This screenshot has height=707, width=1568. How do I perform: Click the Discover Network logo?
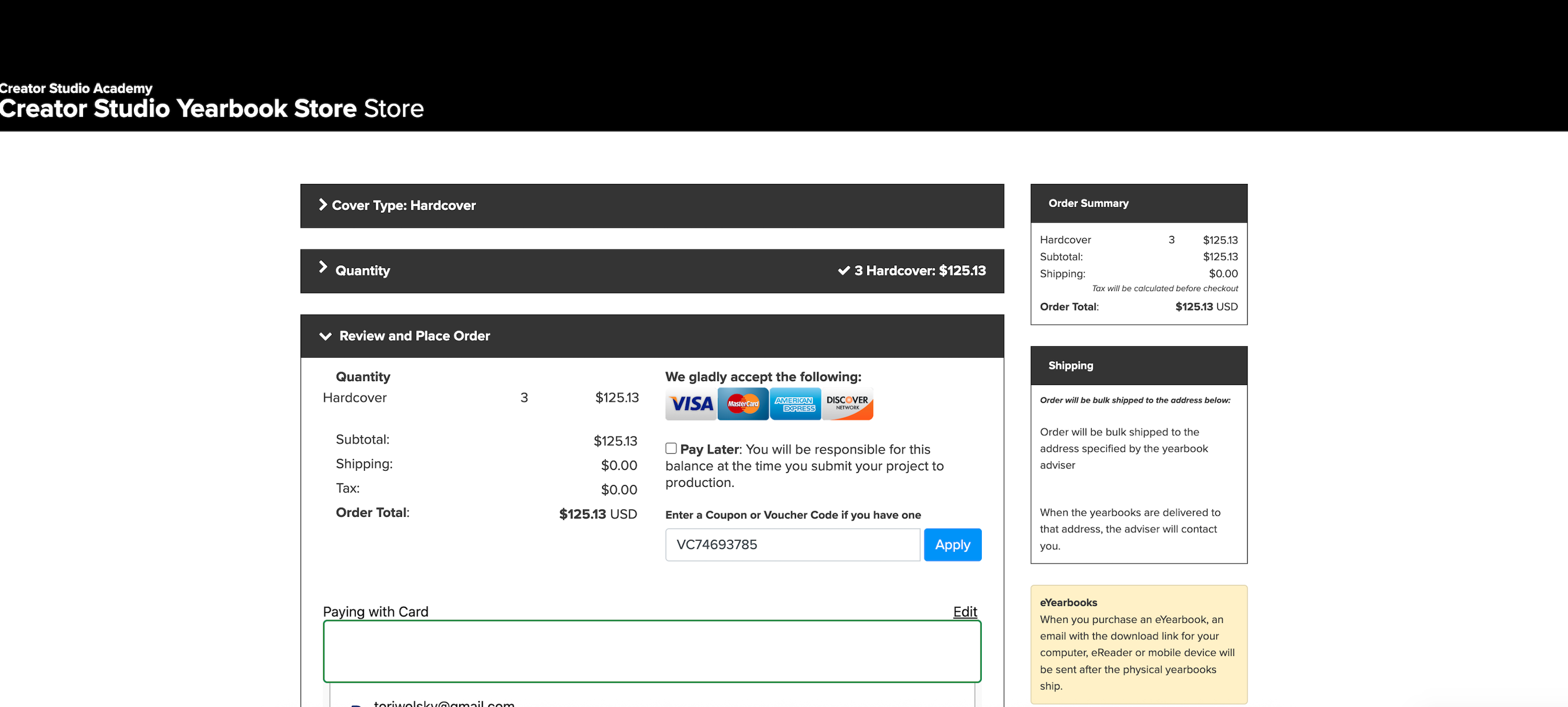[x=848, y=404]
